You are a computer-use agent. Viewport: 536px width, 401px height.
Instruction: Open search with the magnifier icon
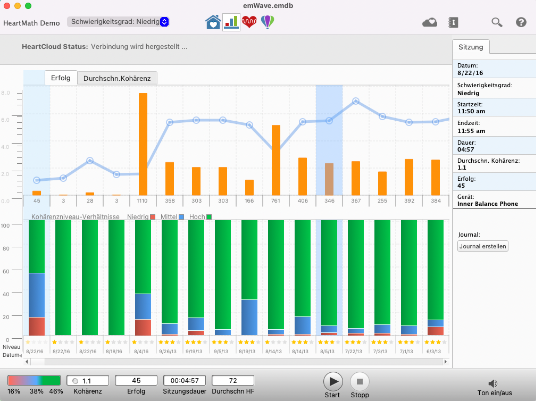(497, 23)
